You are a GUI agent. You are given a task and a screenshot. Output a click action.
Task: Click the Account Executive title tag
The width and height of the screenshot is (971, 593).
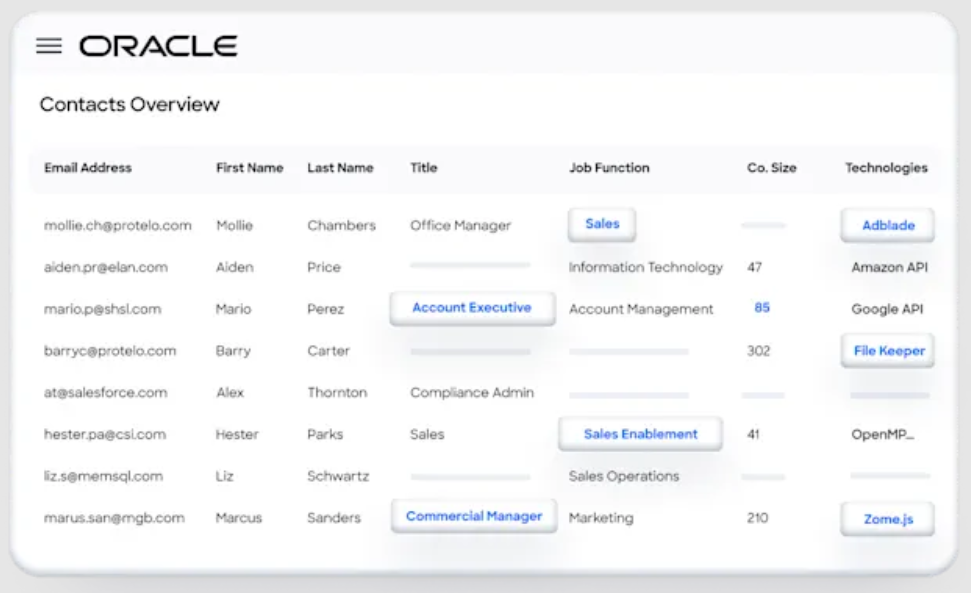(472, 308)
